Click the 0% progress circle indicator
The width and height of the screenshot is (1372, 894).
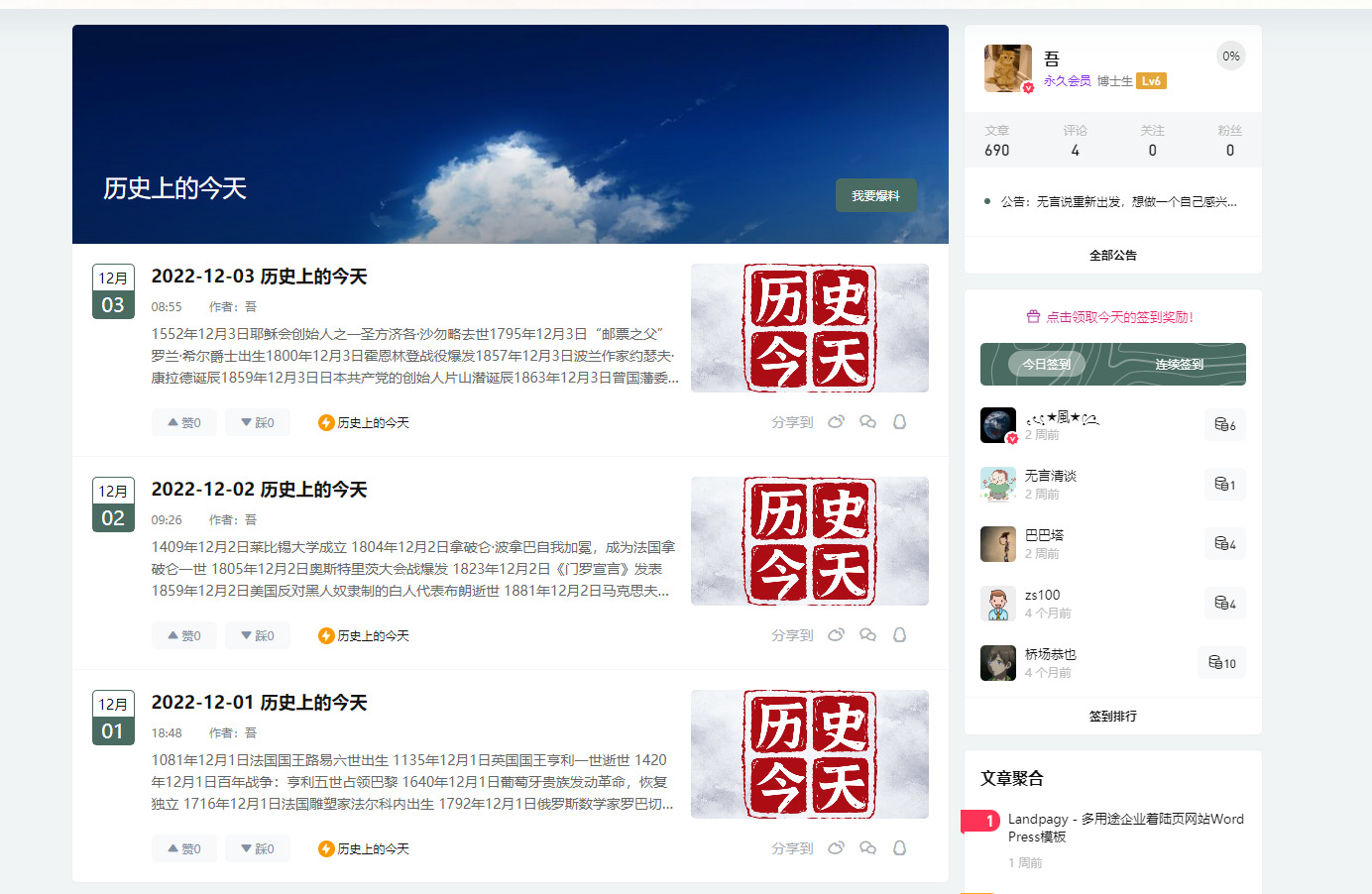1230,56
